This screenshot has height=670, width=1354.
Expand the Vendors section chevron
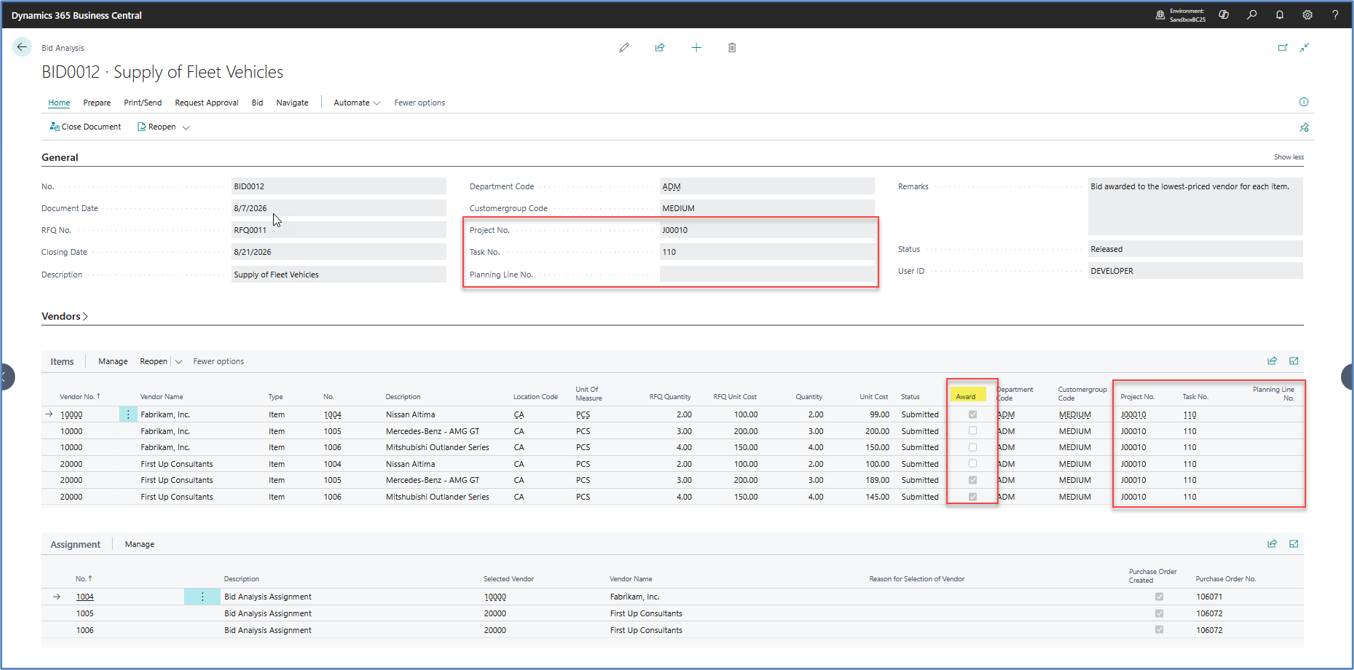pos(86,316)
